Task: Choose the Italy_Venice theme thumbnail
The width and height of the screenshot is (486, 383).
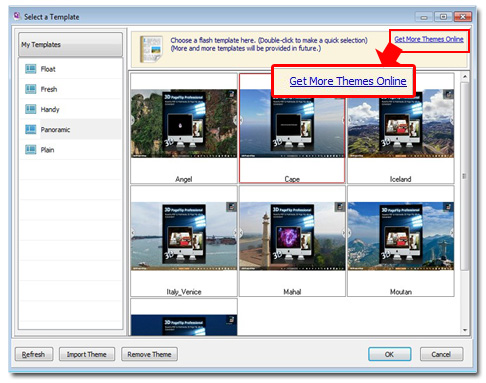Action: tap(184, 236)
